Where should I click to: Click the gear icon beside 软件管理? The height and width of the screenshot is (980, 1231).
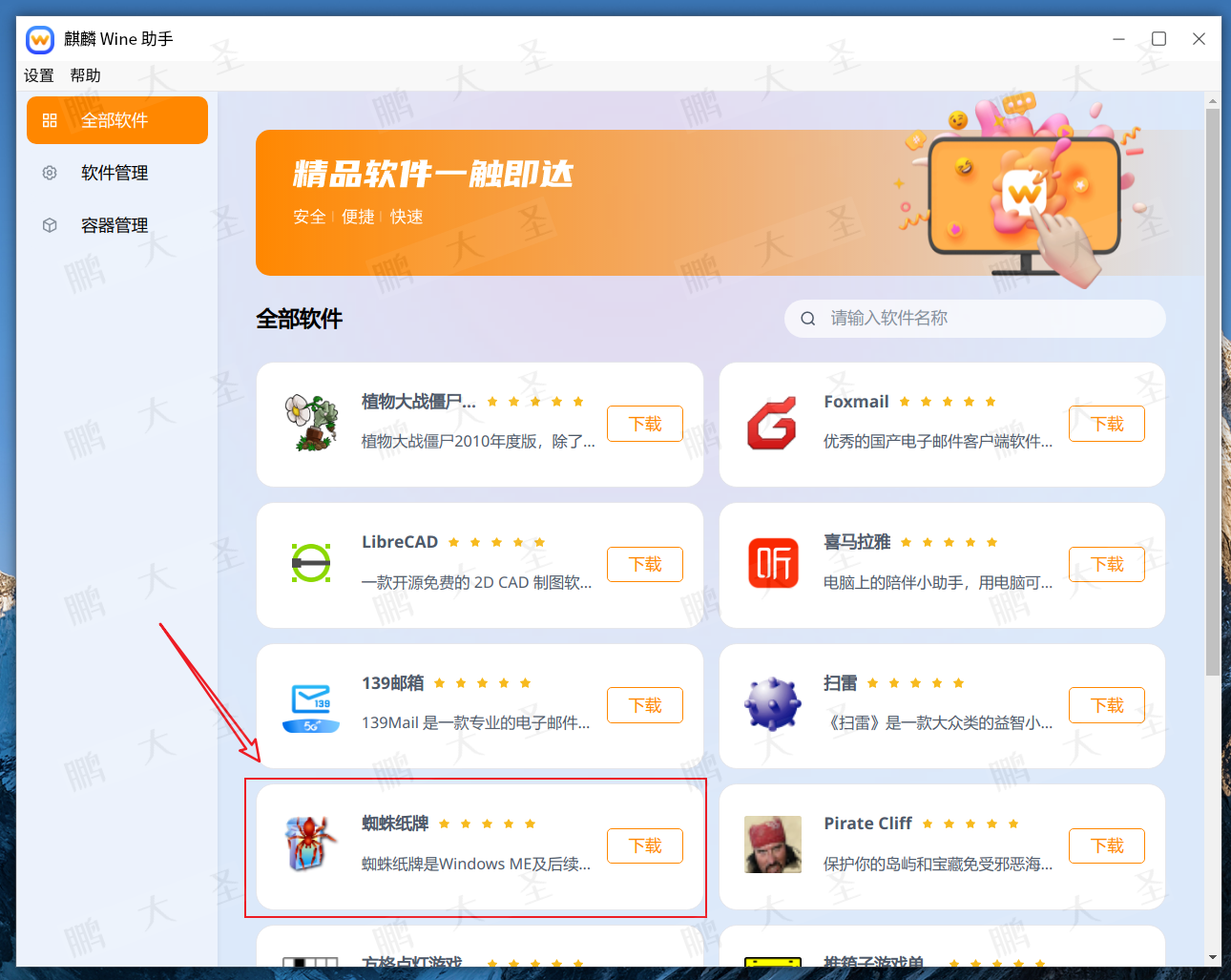coord(50,173)
